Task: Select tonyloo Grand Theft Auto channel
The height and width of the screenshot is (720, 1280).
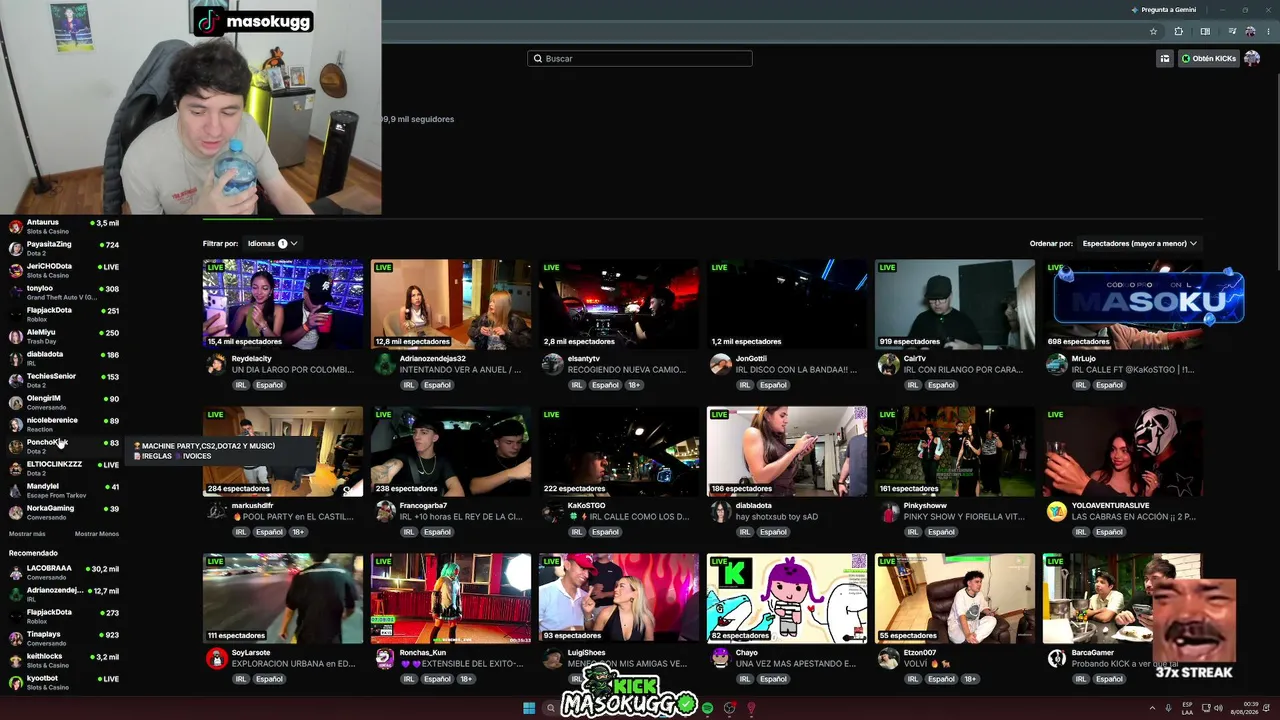Action: [x=64, y=292]
